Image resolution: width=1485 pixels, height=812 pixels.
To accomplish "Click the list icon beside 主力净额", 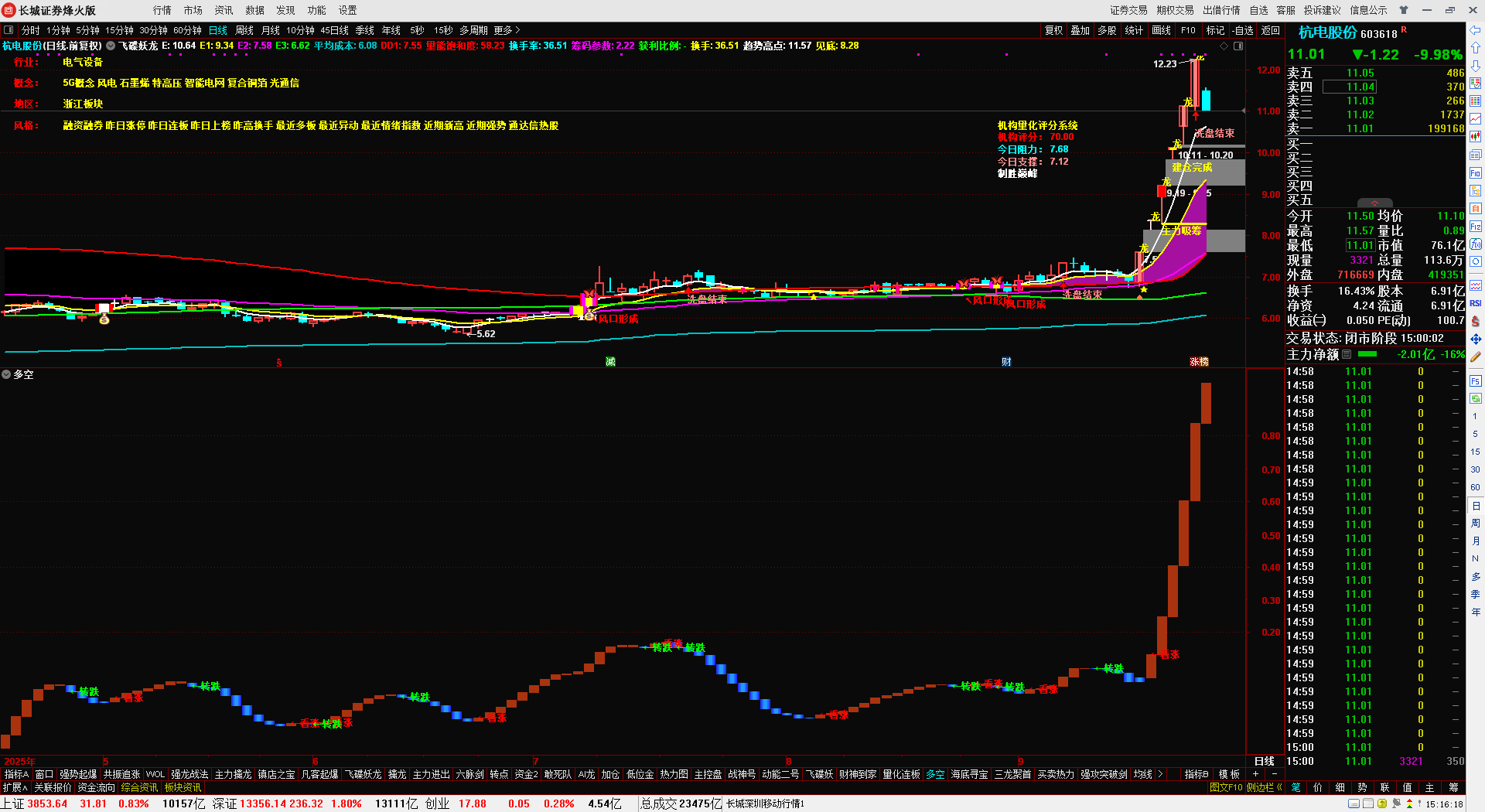I will (x=1347, y=354).
